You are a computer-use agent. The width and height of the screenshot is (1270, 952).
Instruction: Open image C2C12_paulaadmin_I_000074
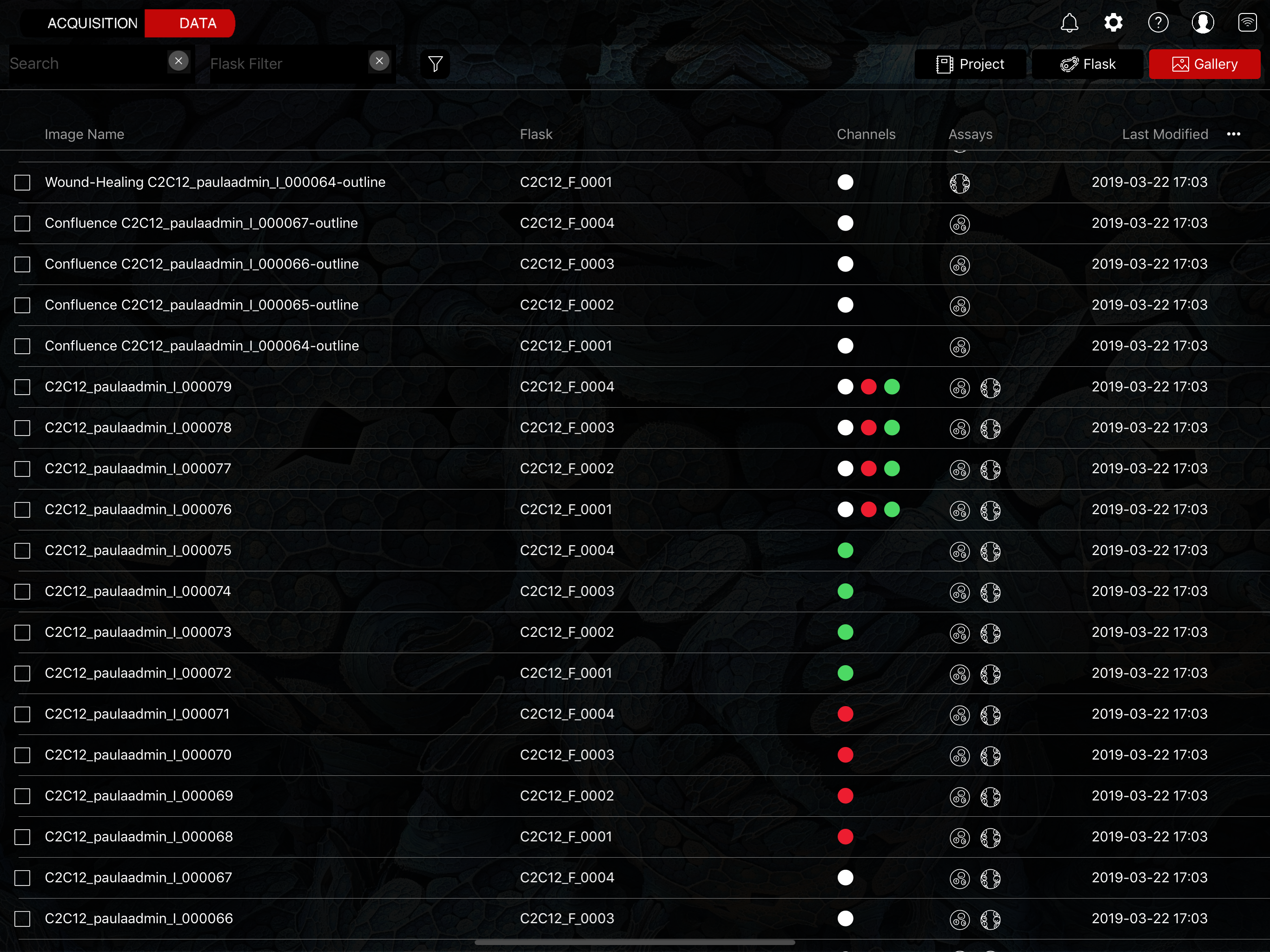[x=138, y=591]
